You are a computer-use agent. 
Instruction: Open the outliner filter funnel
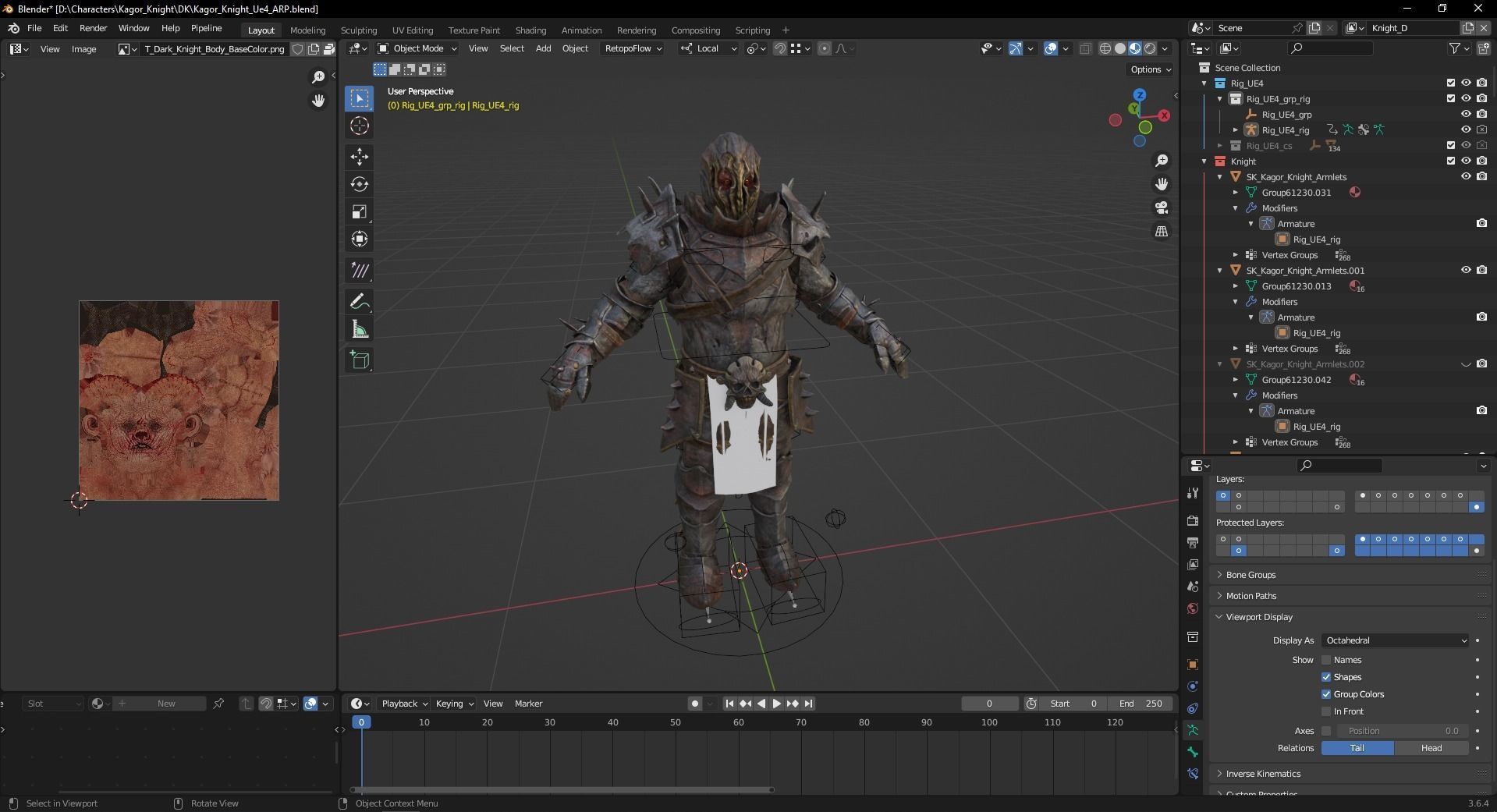1455,48
